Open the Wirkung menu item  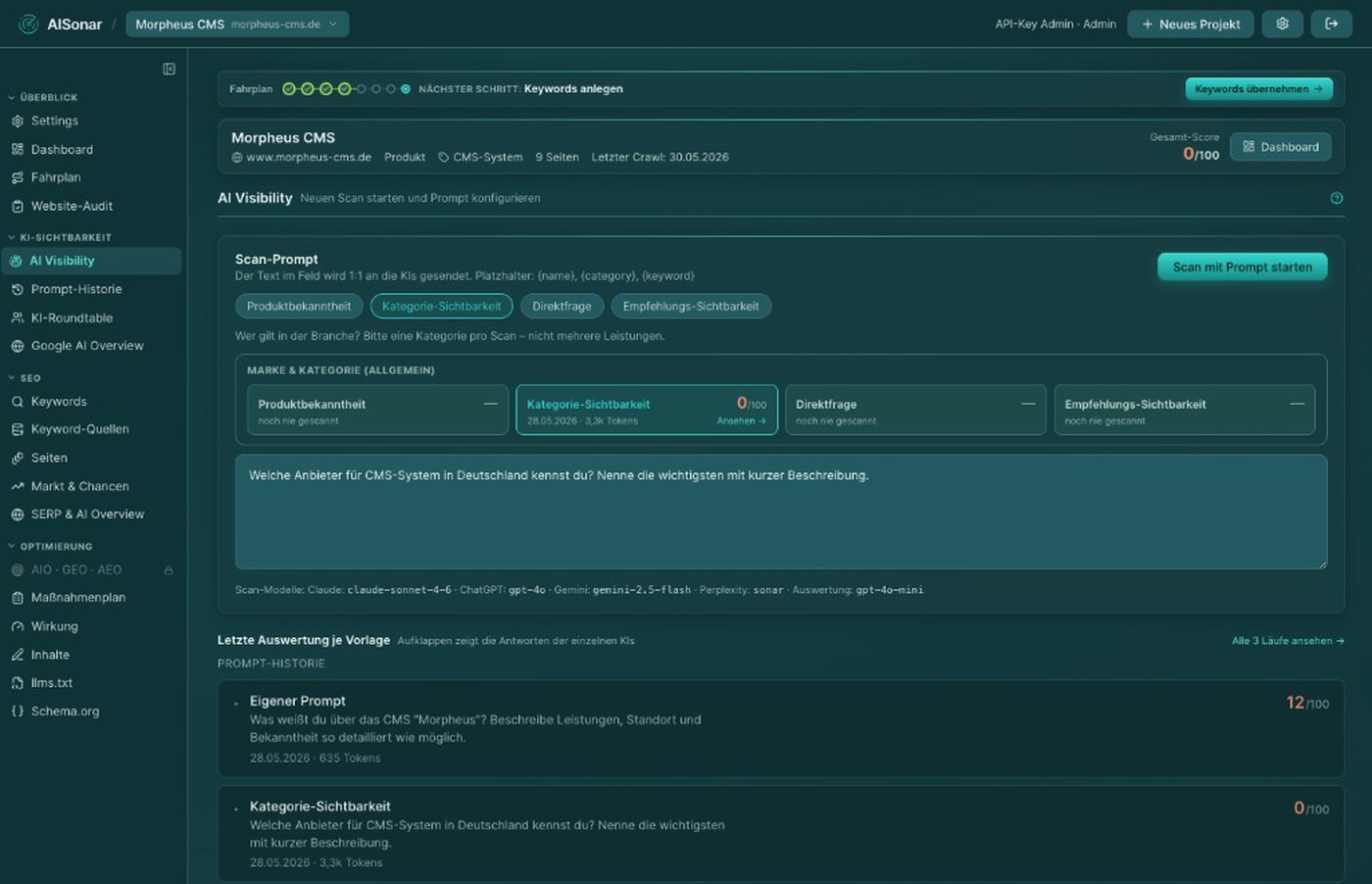coord(92,626)
